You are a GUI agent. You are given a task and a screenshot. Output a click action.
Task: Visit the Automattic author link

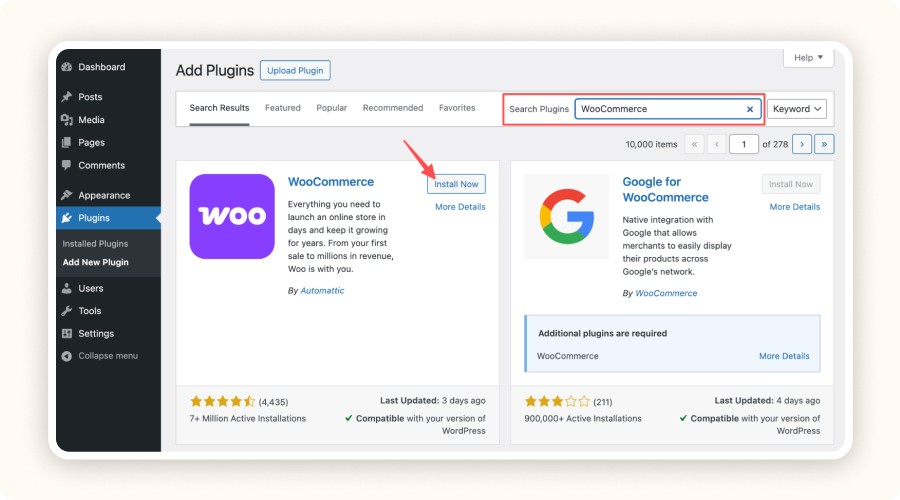tap(323, 290)
